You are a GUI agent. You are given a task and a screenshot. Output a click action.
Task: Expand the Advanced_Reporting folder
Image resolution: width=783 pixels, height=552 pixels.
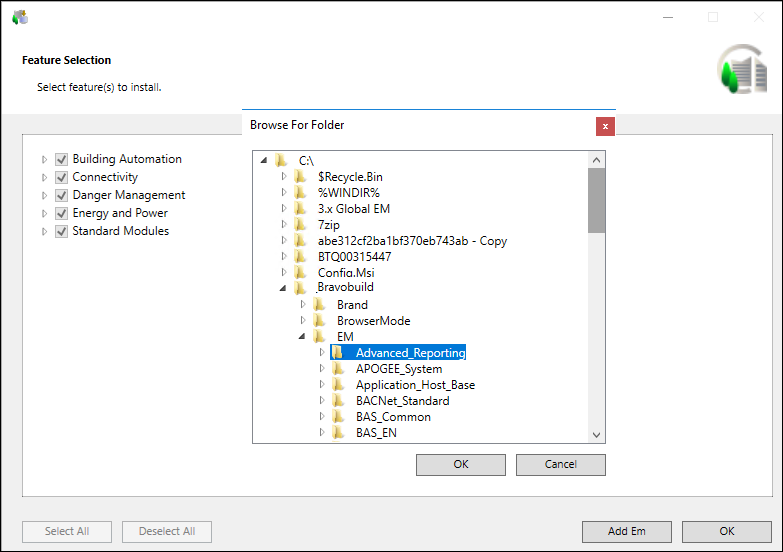click(x=322, y=353)
